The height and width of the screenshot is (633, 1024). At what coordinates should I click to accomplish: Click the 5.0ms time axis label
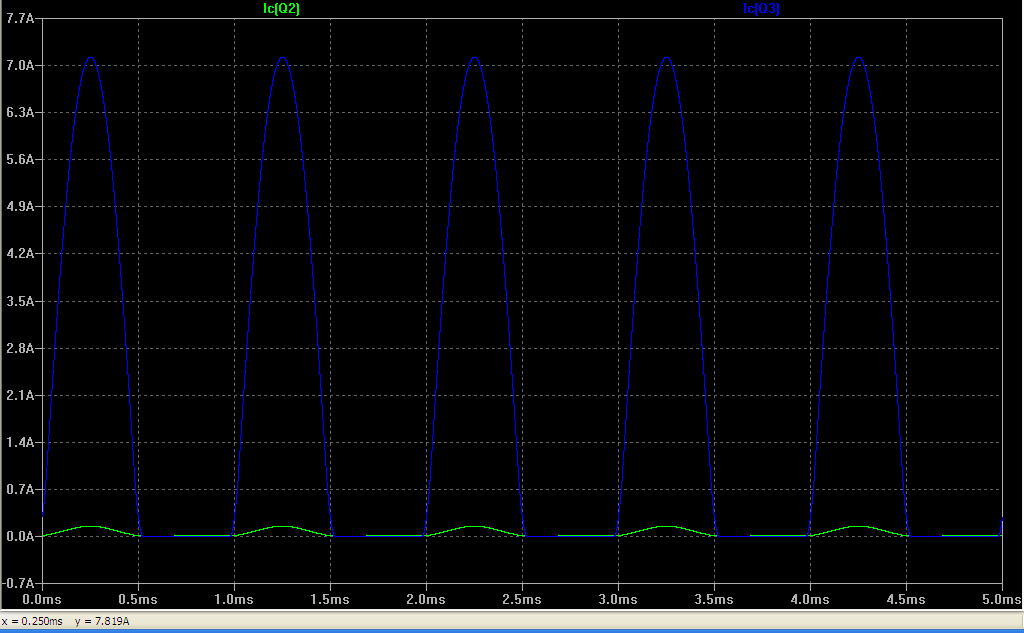click(1002, 599)
